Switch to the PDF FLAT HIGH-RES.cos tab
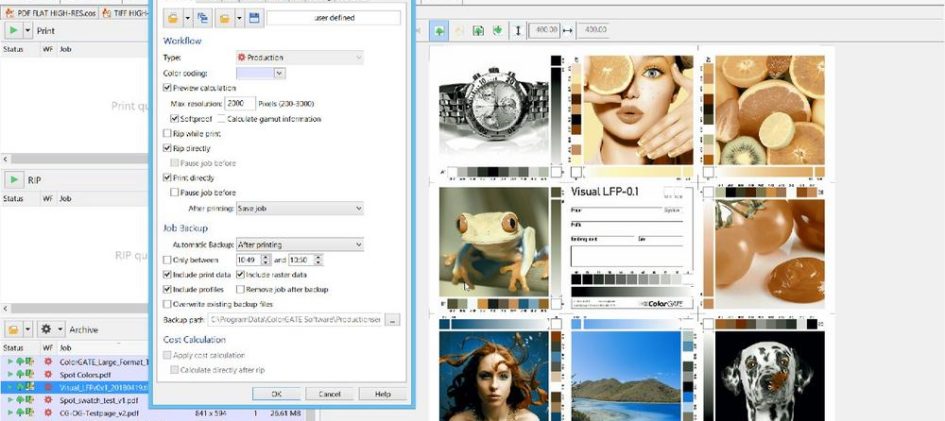The image size is (945, 421). tap(49, 12)
